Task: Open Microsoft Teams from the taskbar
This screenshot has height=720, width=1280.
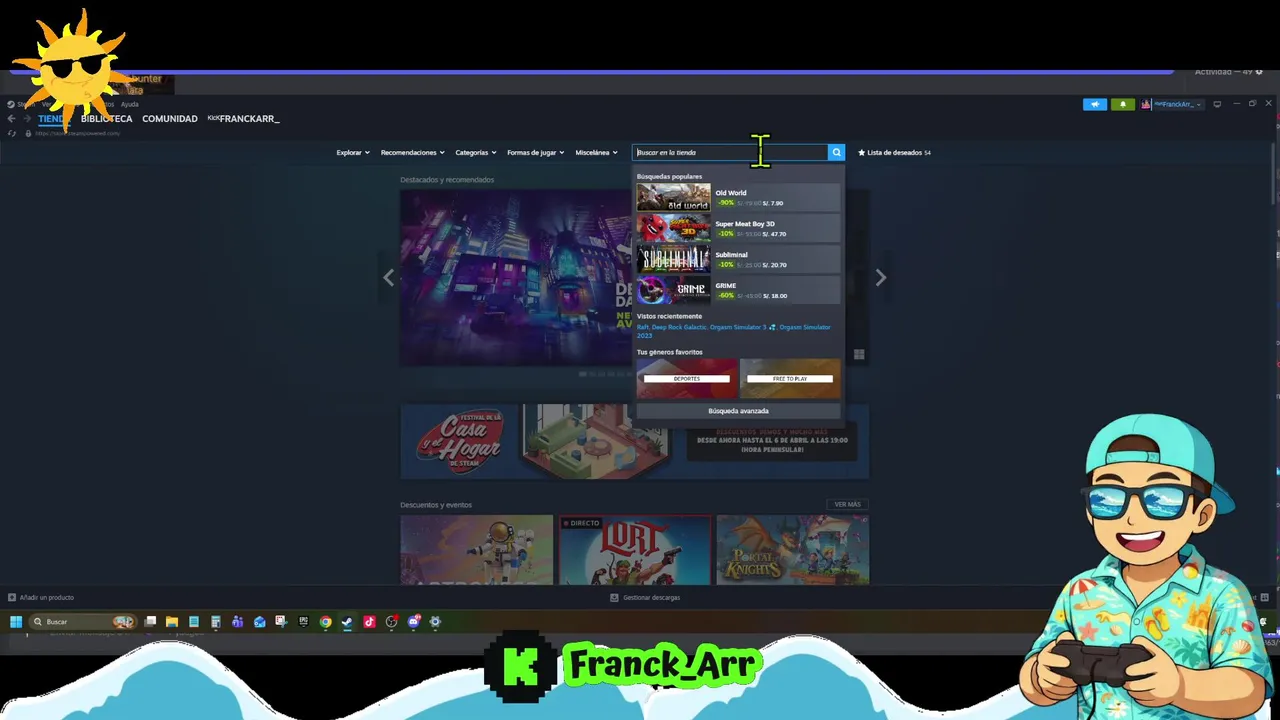Action: (237, 622)
